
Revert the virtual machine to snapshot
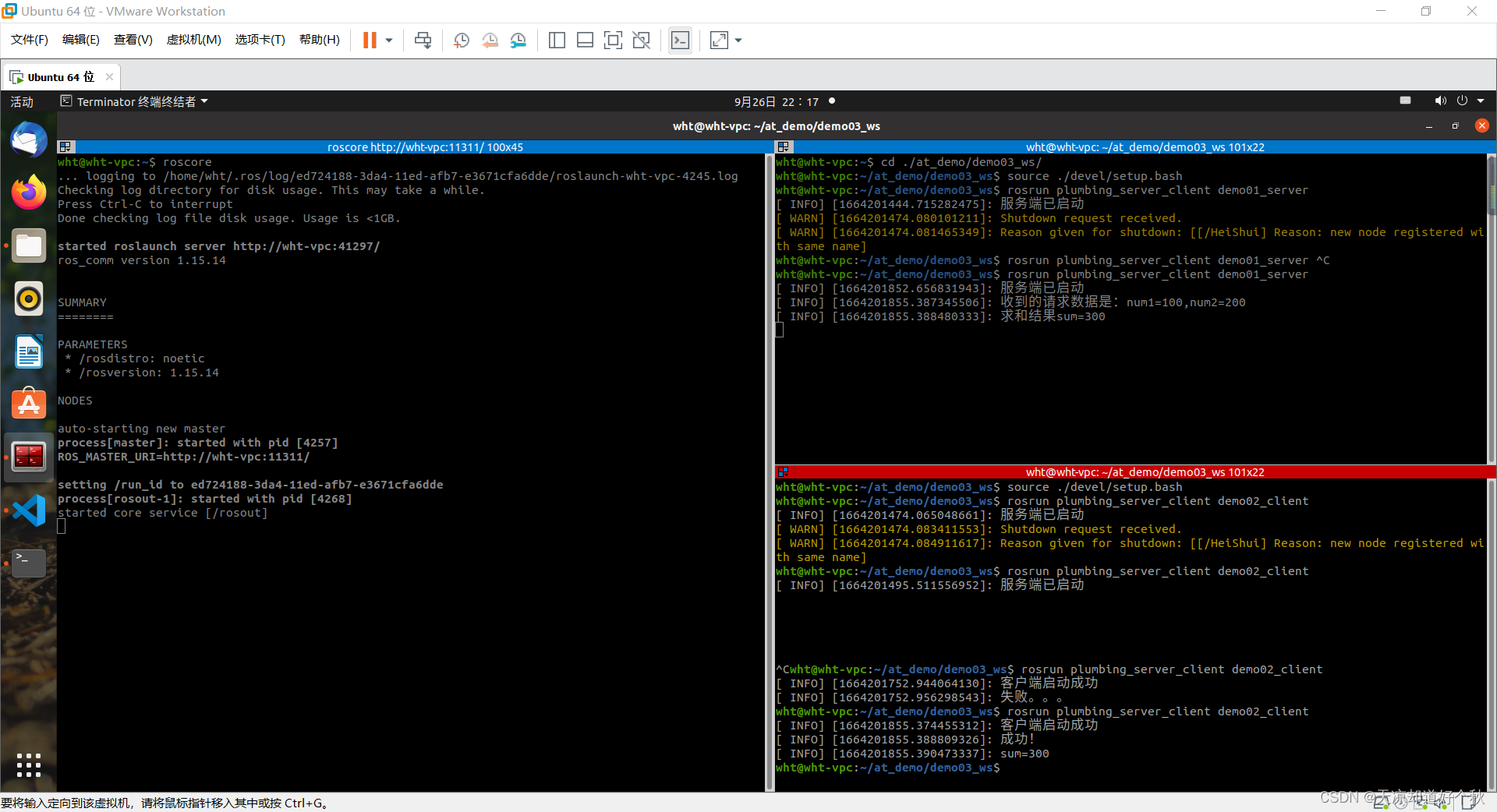tap(490, 40)
